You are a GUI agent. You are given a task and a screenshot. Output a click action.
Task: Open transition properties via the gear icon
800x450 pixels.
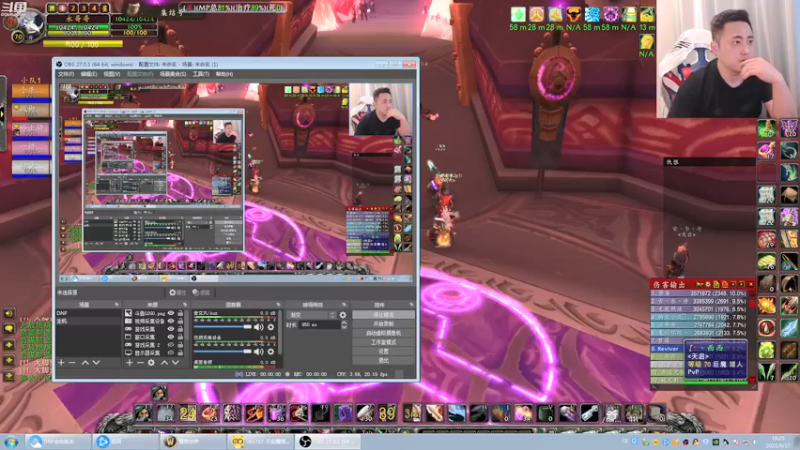coord(343,315)
